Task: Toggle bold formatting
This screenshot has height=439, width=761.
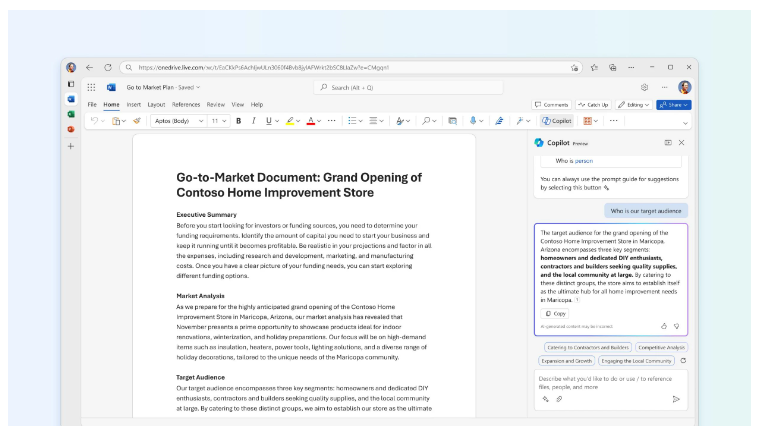Action: point(238,121)
